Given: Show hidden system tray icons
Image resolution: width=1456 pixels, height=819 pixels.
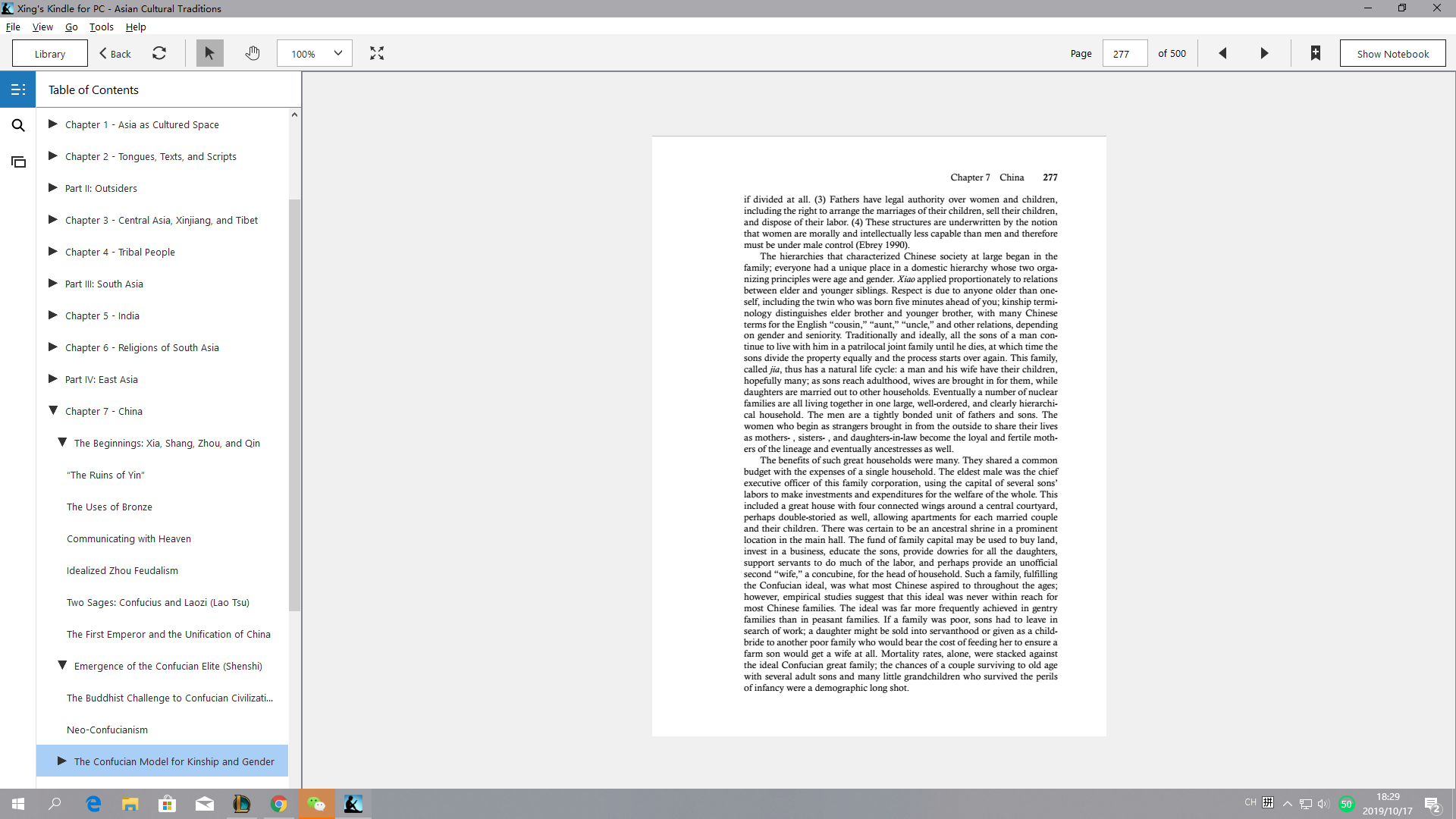Looking at the screenshot, I should click(1288, 804).
